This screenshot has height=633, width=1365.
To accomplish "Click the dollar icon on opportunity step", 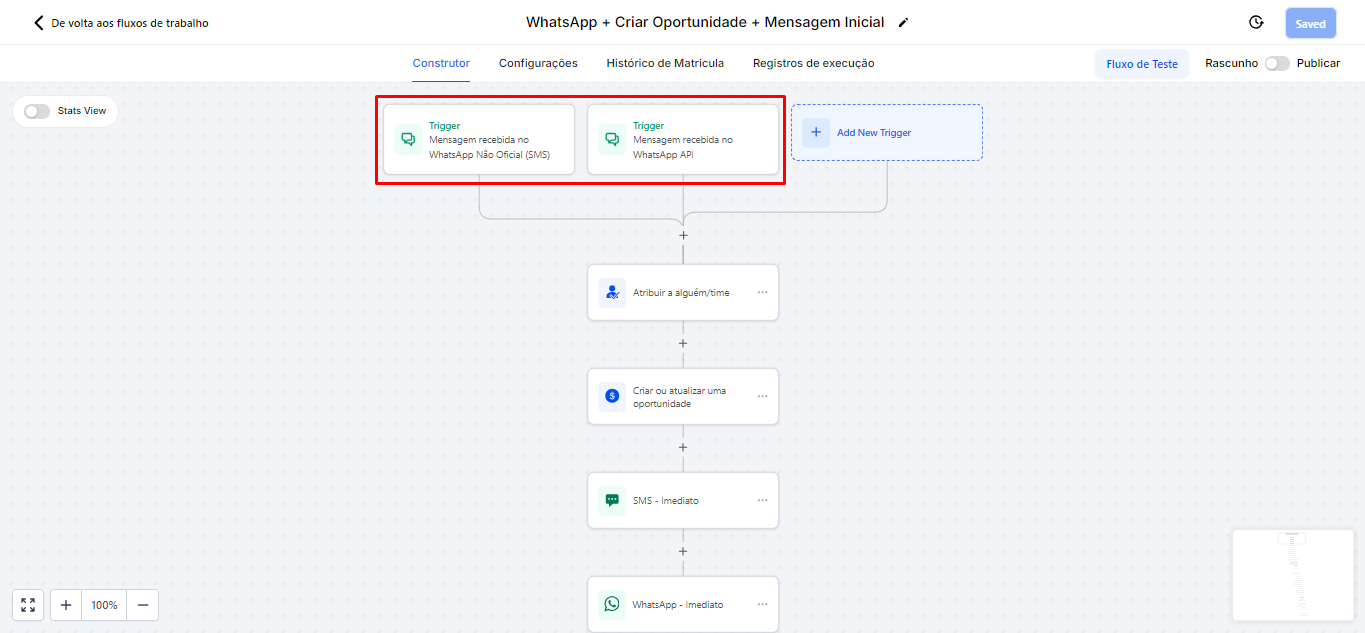I will pyautogui.click(x=612, y=397).
